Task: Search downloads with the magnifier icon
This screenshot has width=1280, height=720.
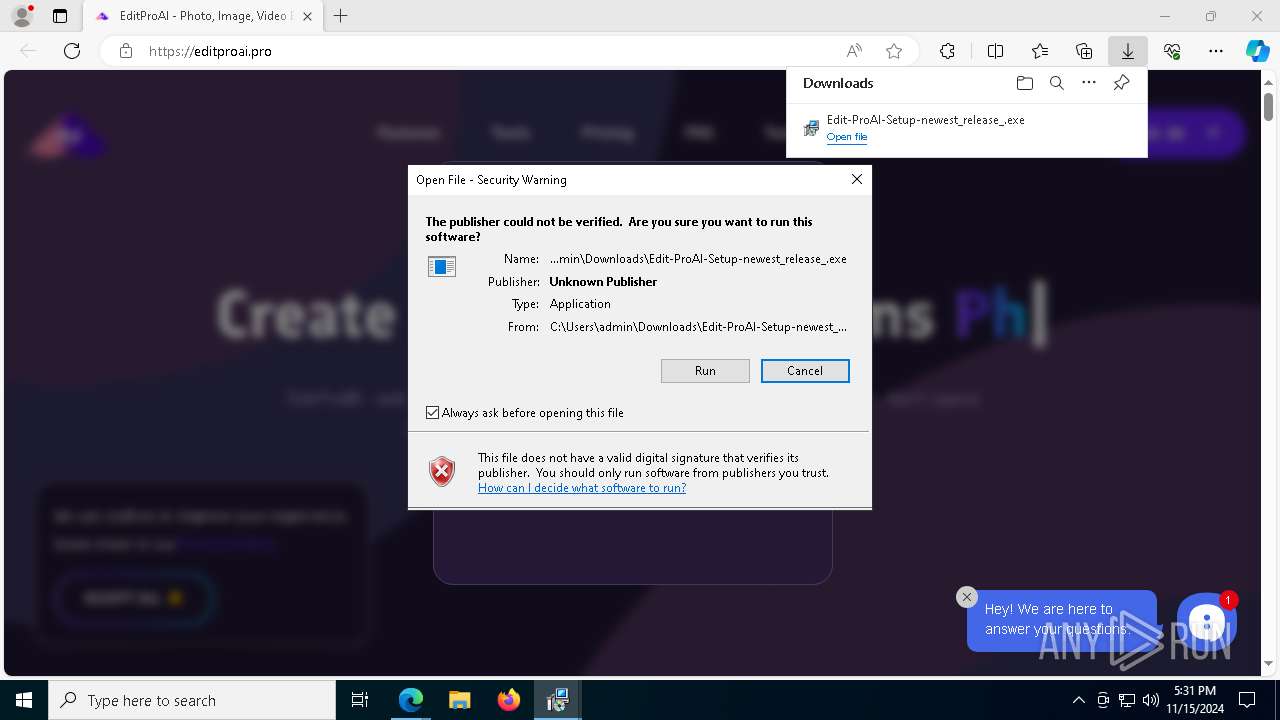Action: click(x=1056, y=83)
